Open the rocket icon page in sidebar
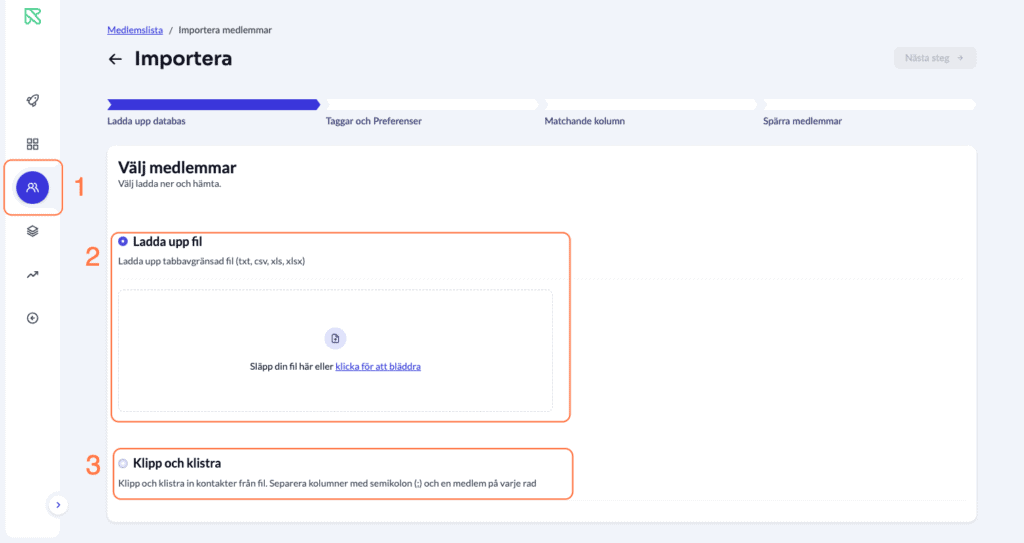 33,101
